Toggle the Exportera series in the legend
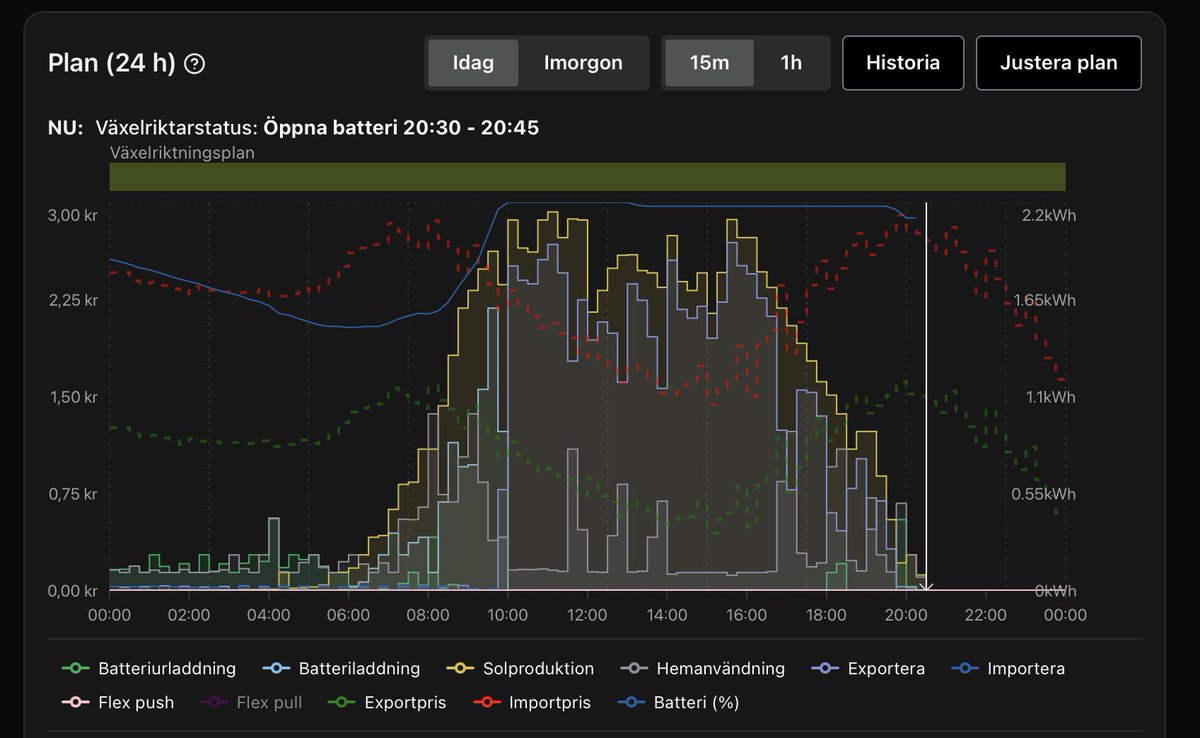This screenshot has width=1200, height=738. [x=868, y=669]
